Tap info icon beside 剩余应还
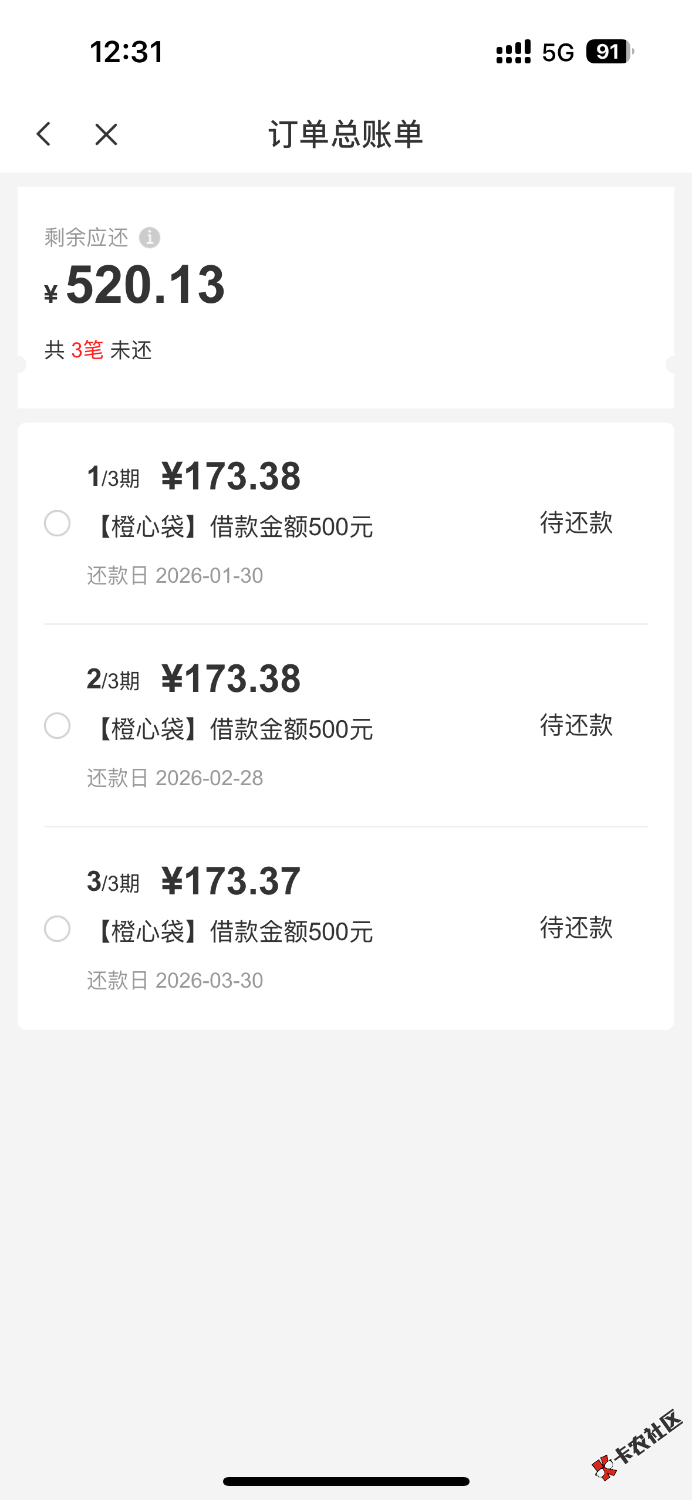This screenshot has width=692, height=1500. [x=149, y=238]
